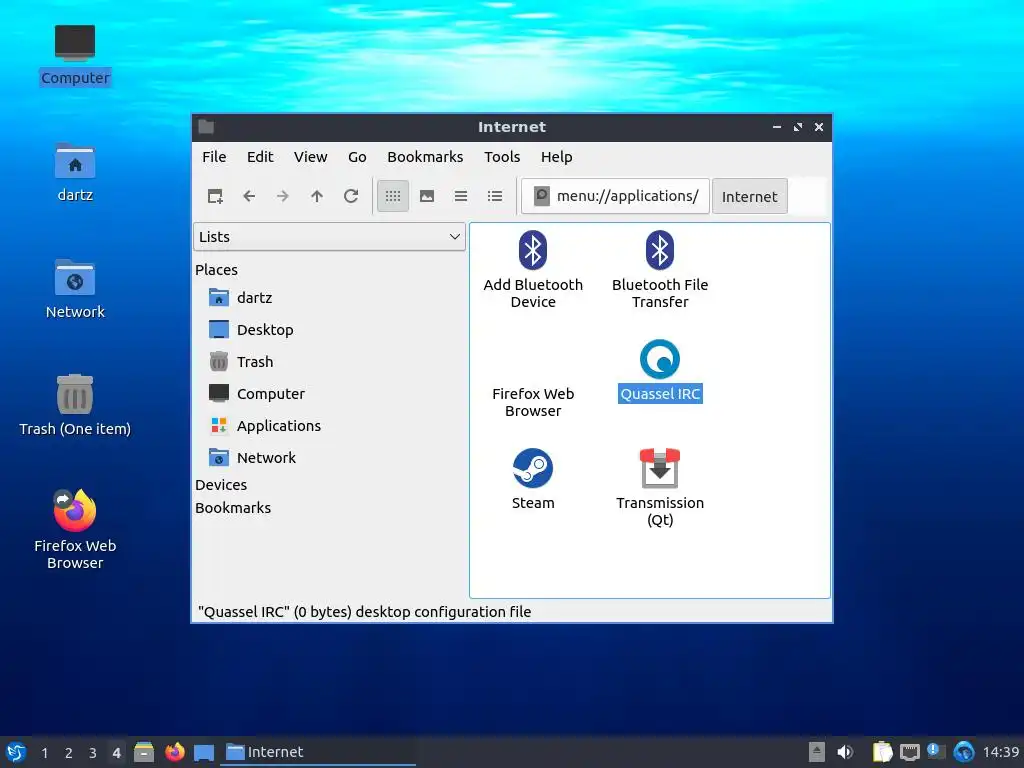The image size is (1024, 768).
Task: Switch to workspace 2
Action: pos(69,753)
